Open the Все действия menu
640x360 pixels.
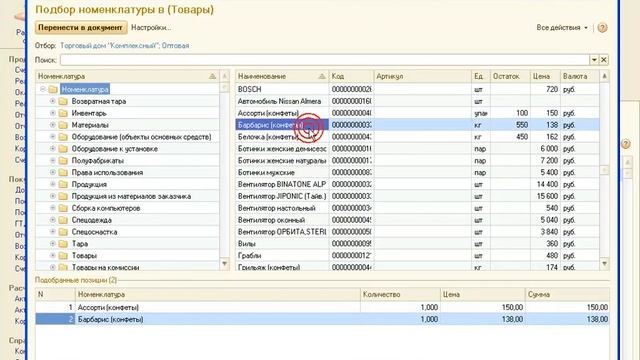coord(562,28)
